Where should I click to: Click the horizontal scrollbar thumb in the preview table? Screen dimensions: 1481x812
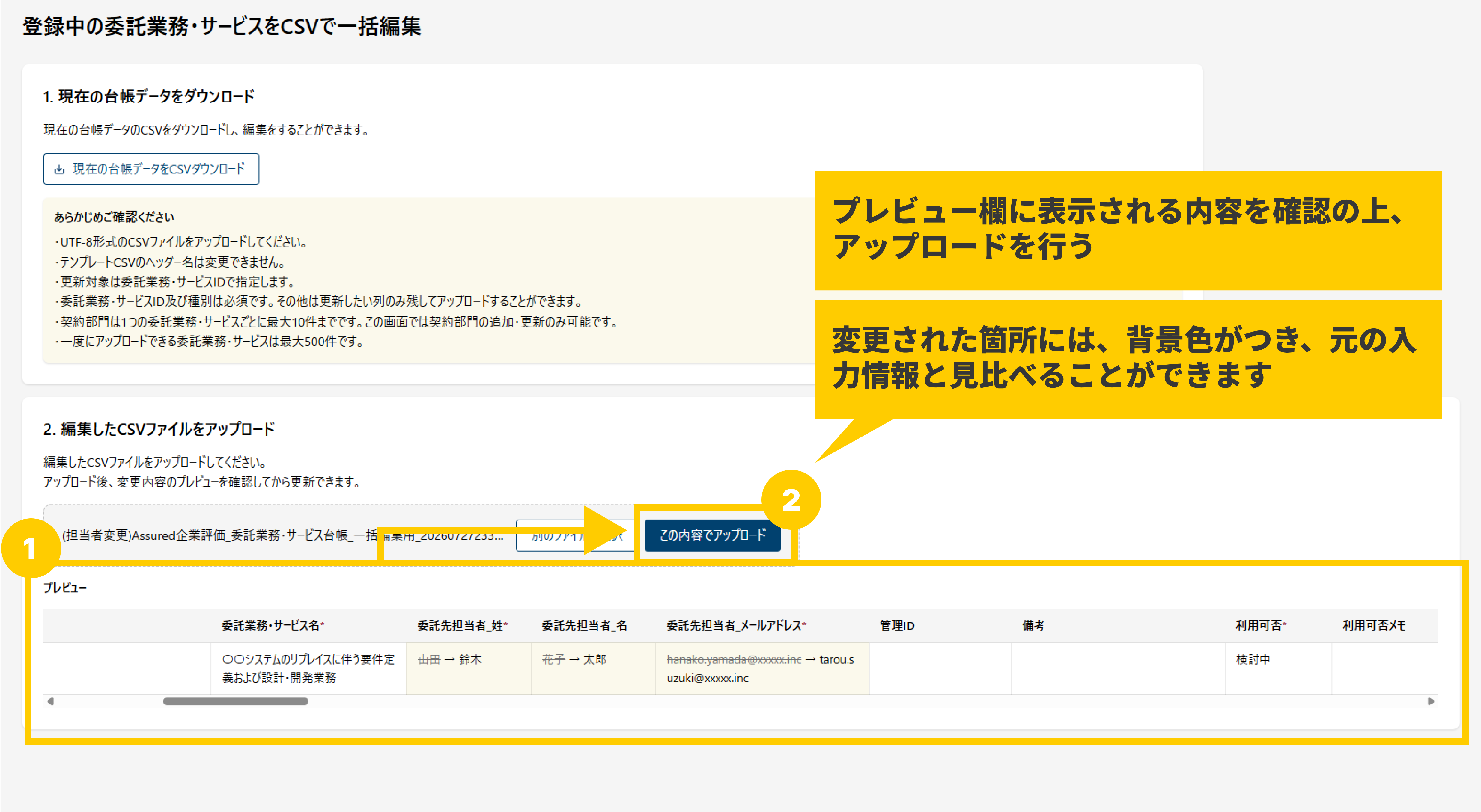click(236, 701)
